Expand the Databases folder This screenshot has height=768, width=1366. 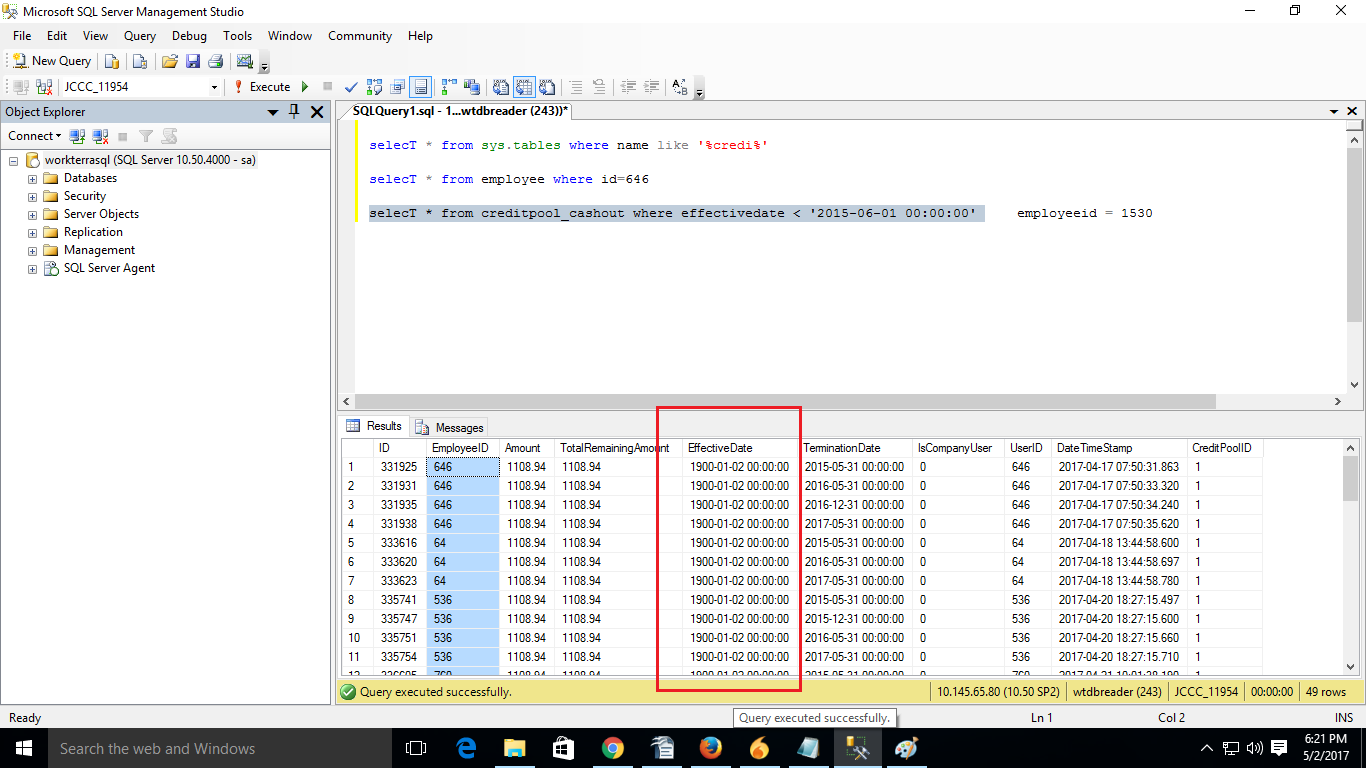[32, 178]
